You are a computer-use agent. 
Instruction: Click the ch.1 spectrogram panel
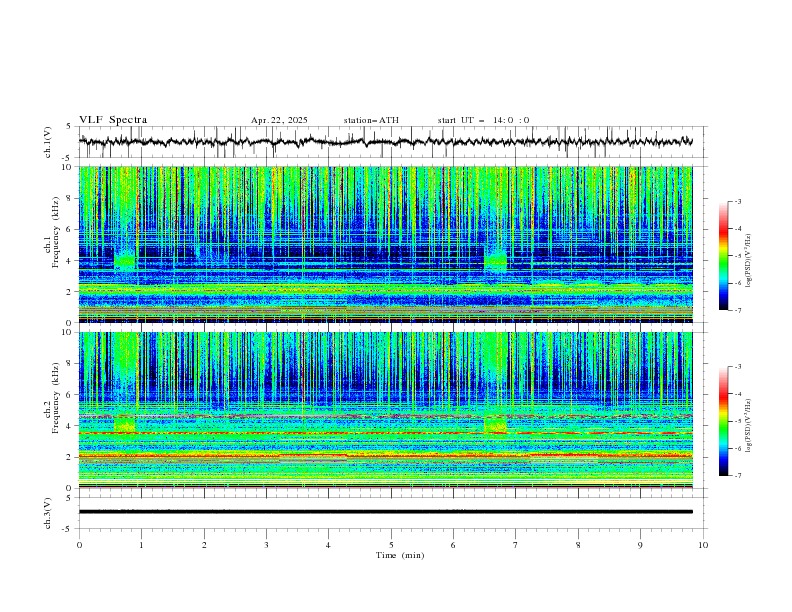[385, 244]
